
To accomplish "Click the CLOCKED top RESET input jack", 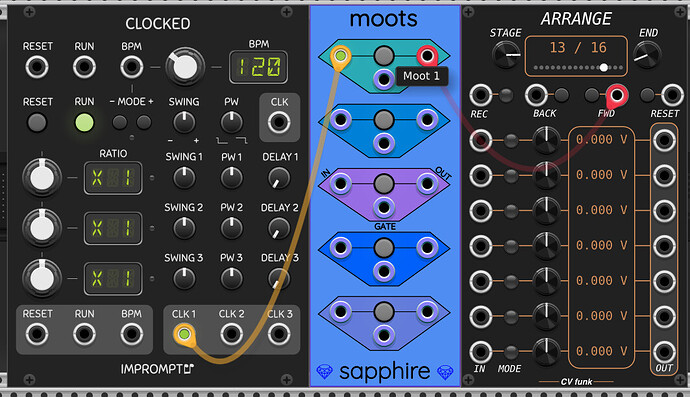I will pyautogui.click(x=37, y=67).
